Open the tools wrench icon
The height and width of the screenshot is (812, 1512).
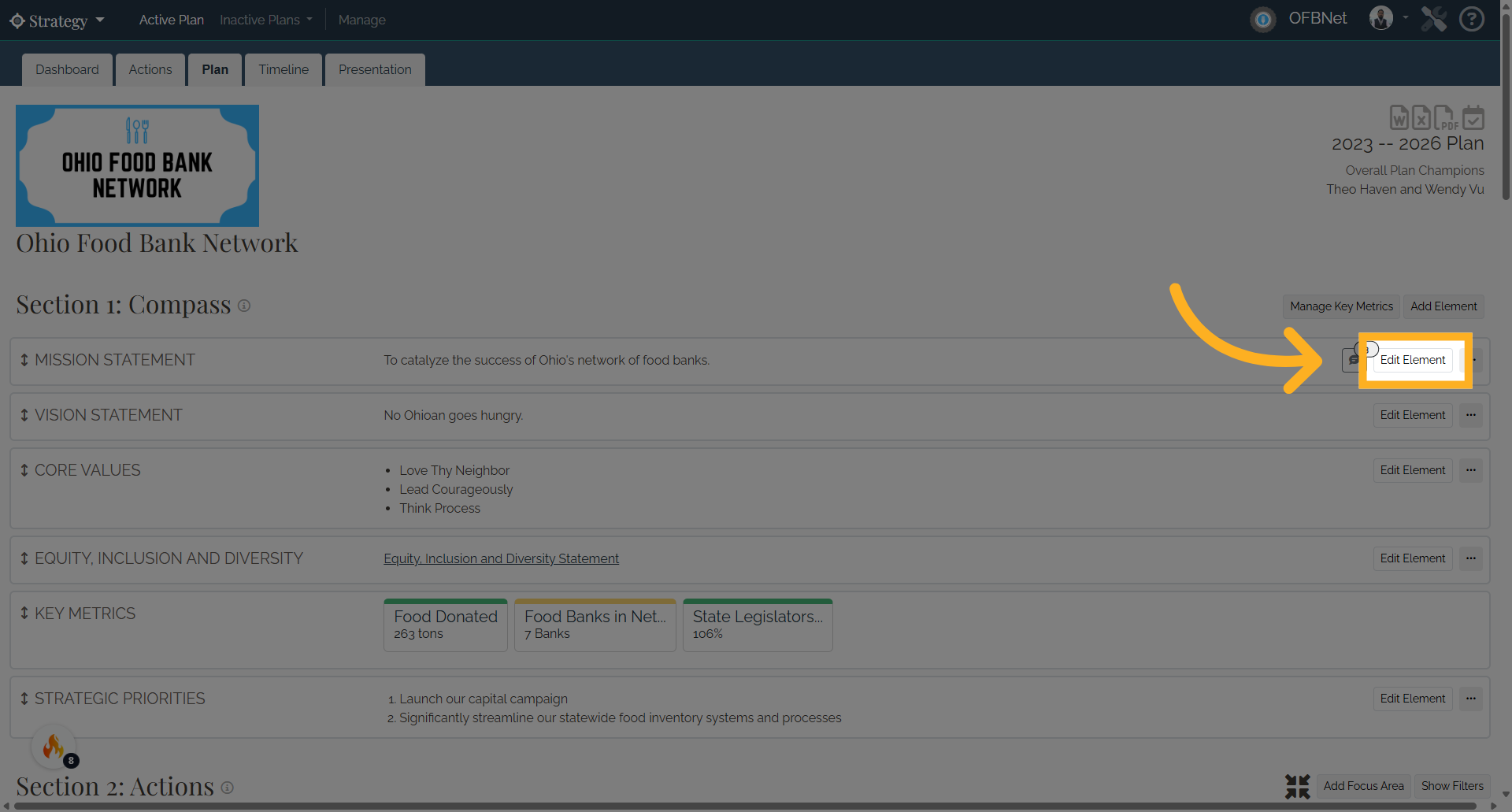point(1434,18)
